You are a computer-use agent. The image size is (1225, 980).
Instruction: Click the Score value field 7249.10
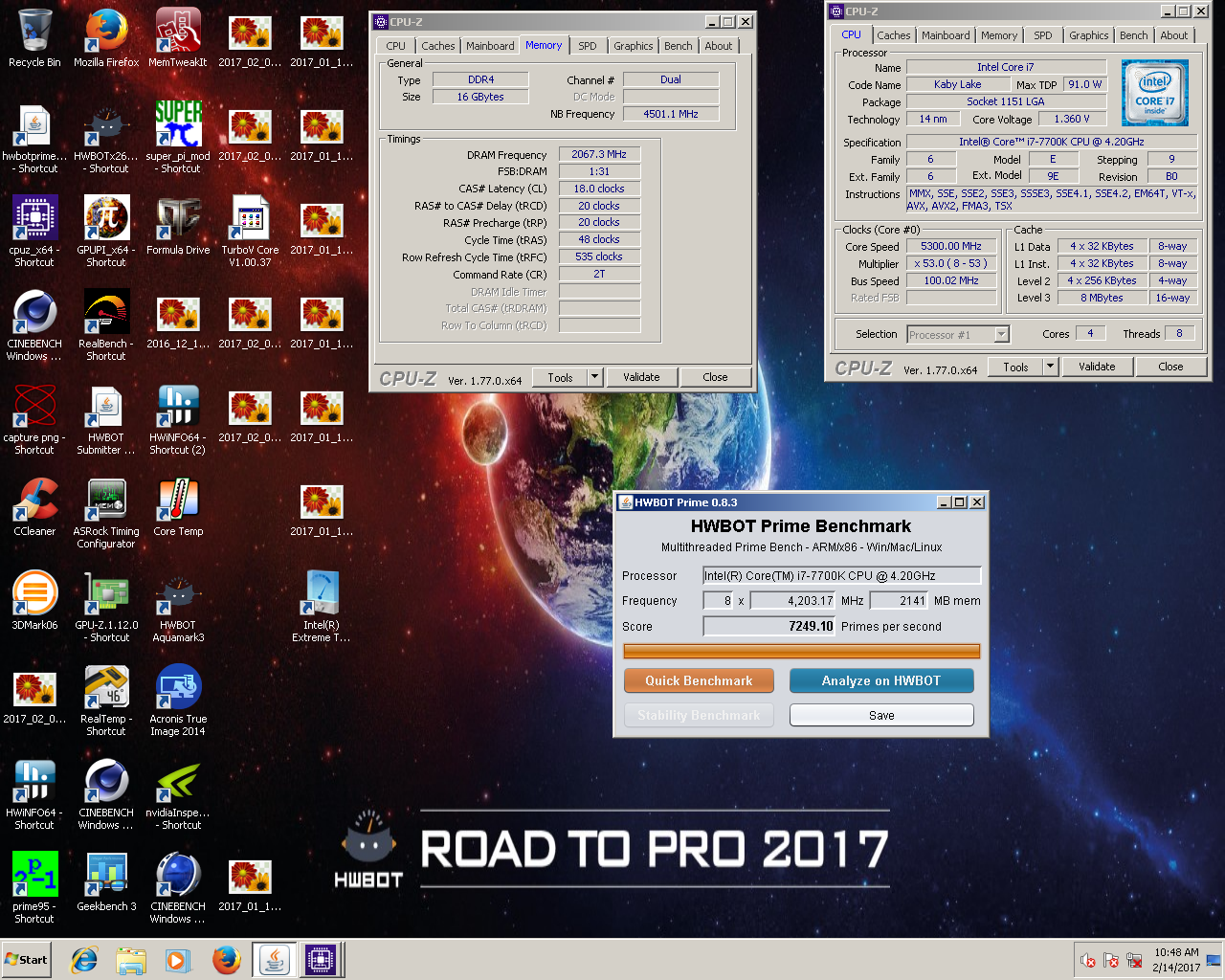[x=769, y=627]
